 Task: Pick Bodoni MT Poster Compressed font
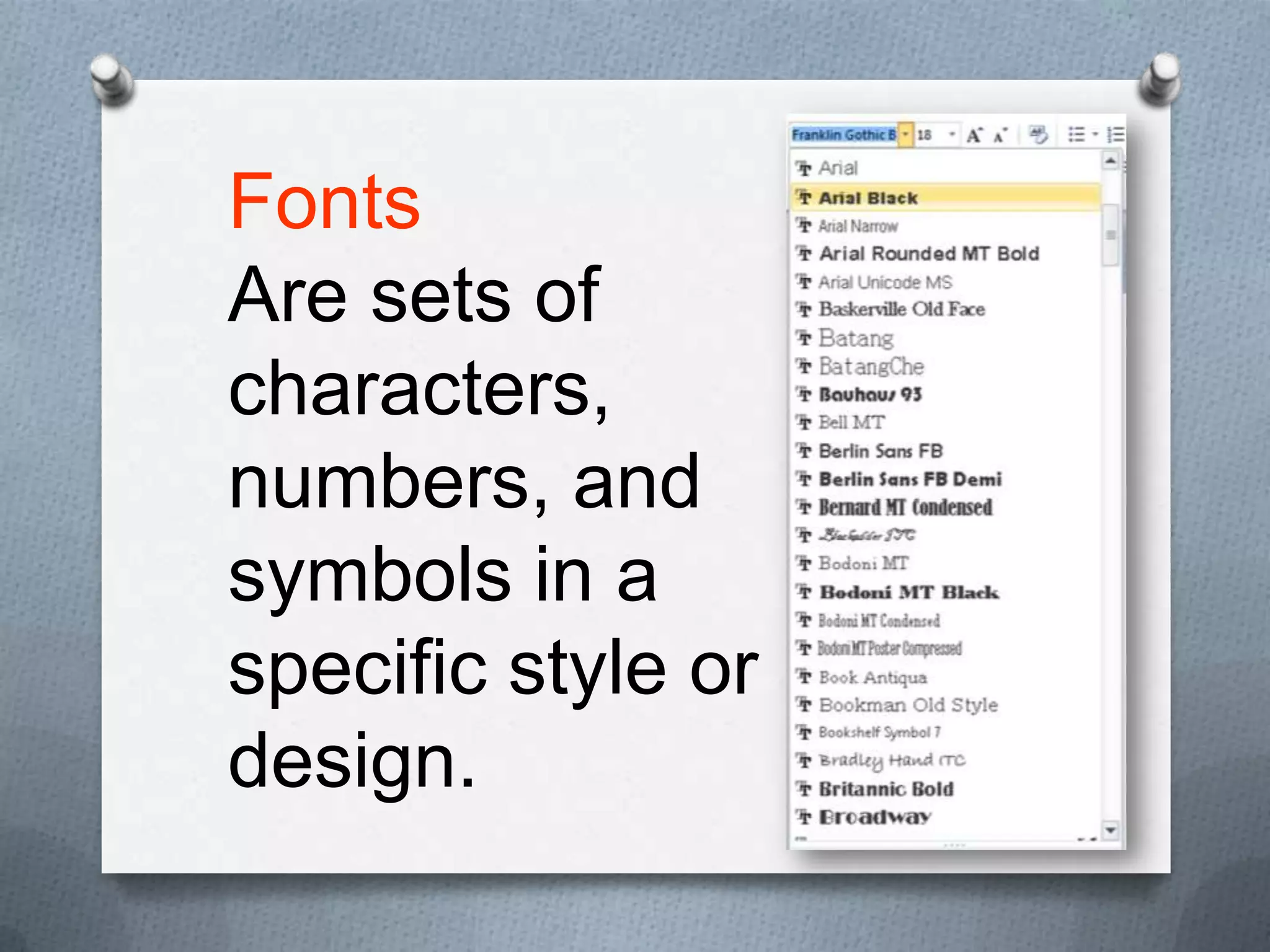[946, 648]
